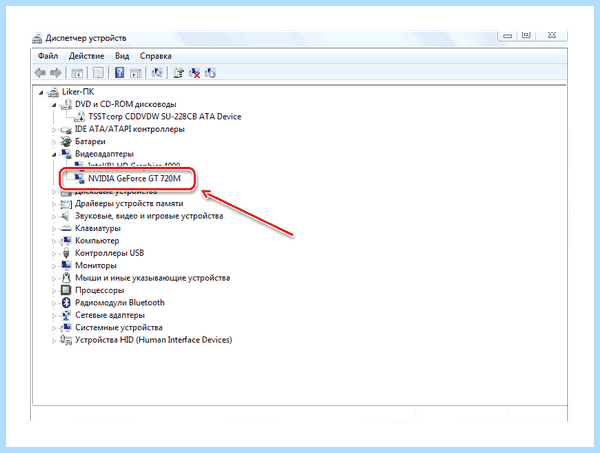Click the Device Manager title bar icon
The width and height of the screenshot is (600, 453).
(37, 38)
